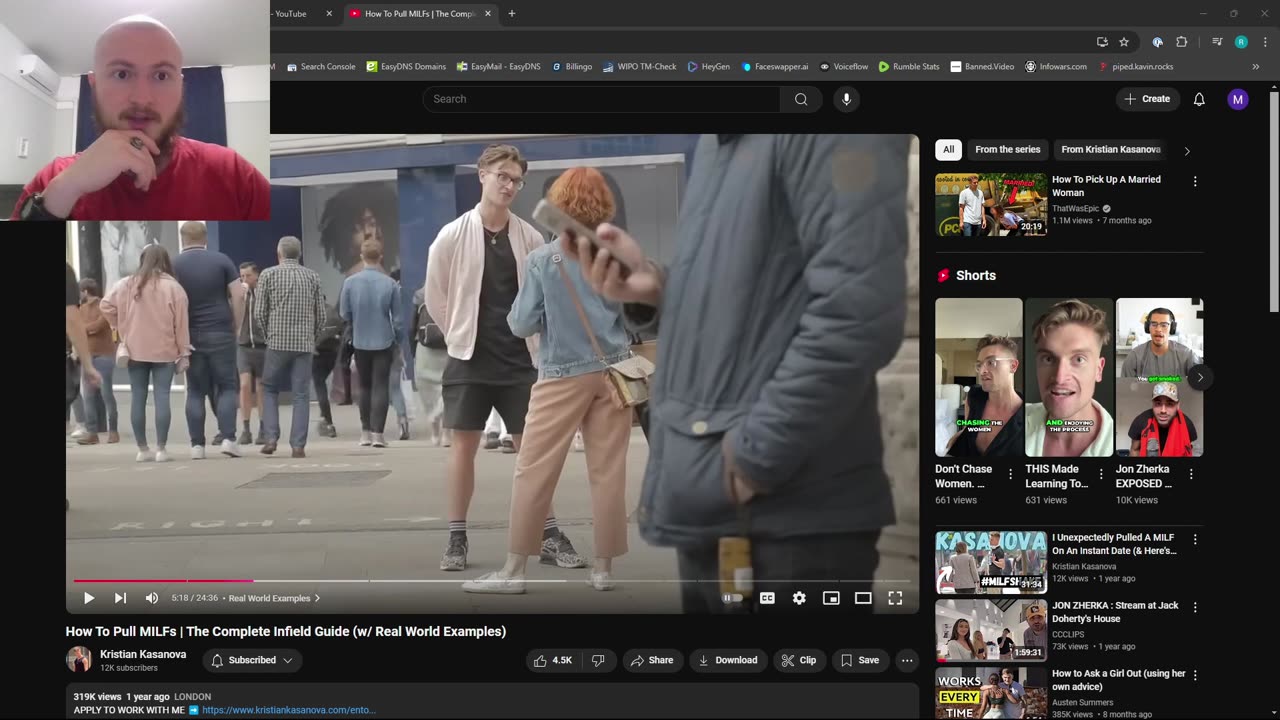Open more actions menu below video
Screen dimensions: 1280x720
(x=907, y=660)
